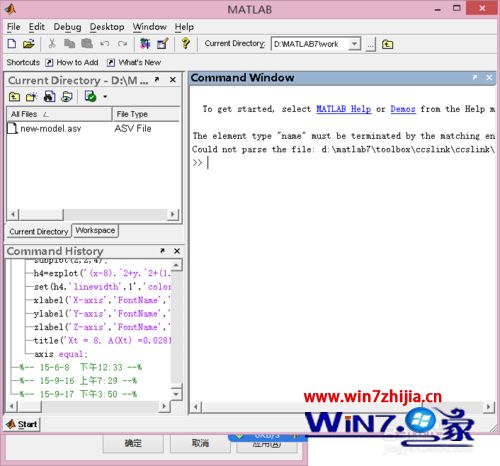Click Command History scroll down arrow
The width and height of the screenshot is (500, 466).
[x=176, y=394]
